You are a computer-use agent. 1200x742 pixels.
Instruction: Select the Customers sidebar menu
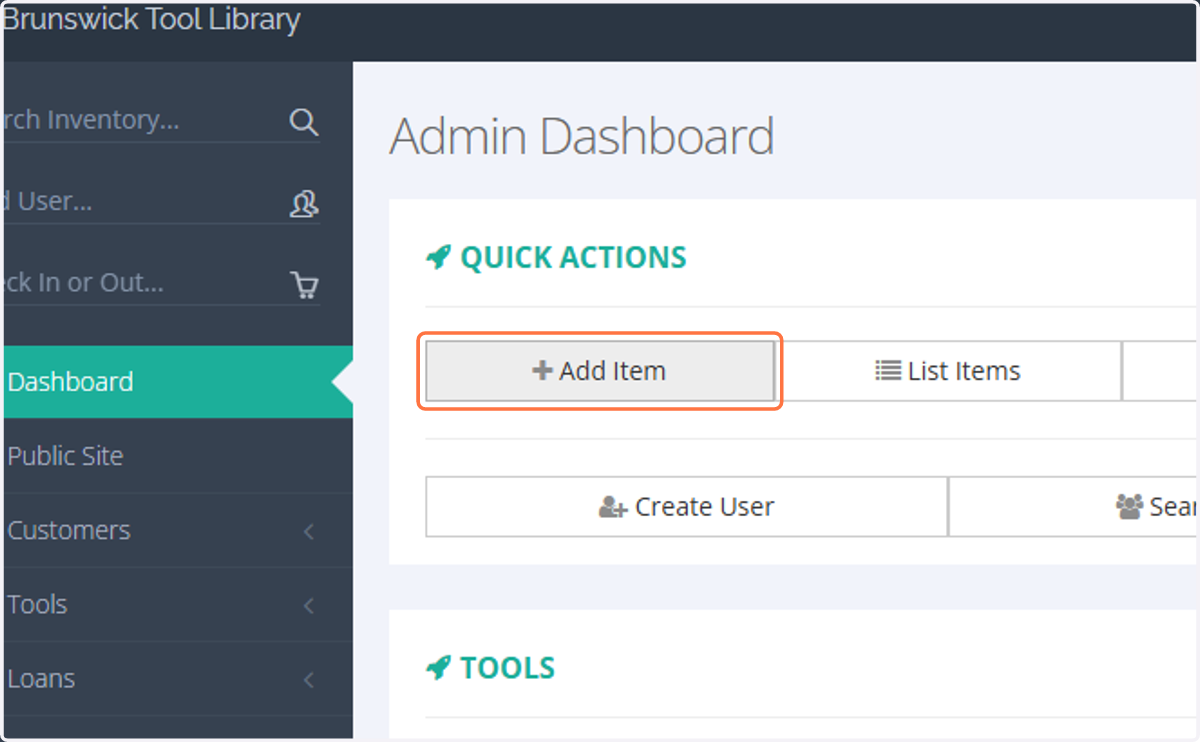(176, 530)
